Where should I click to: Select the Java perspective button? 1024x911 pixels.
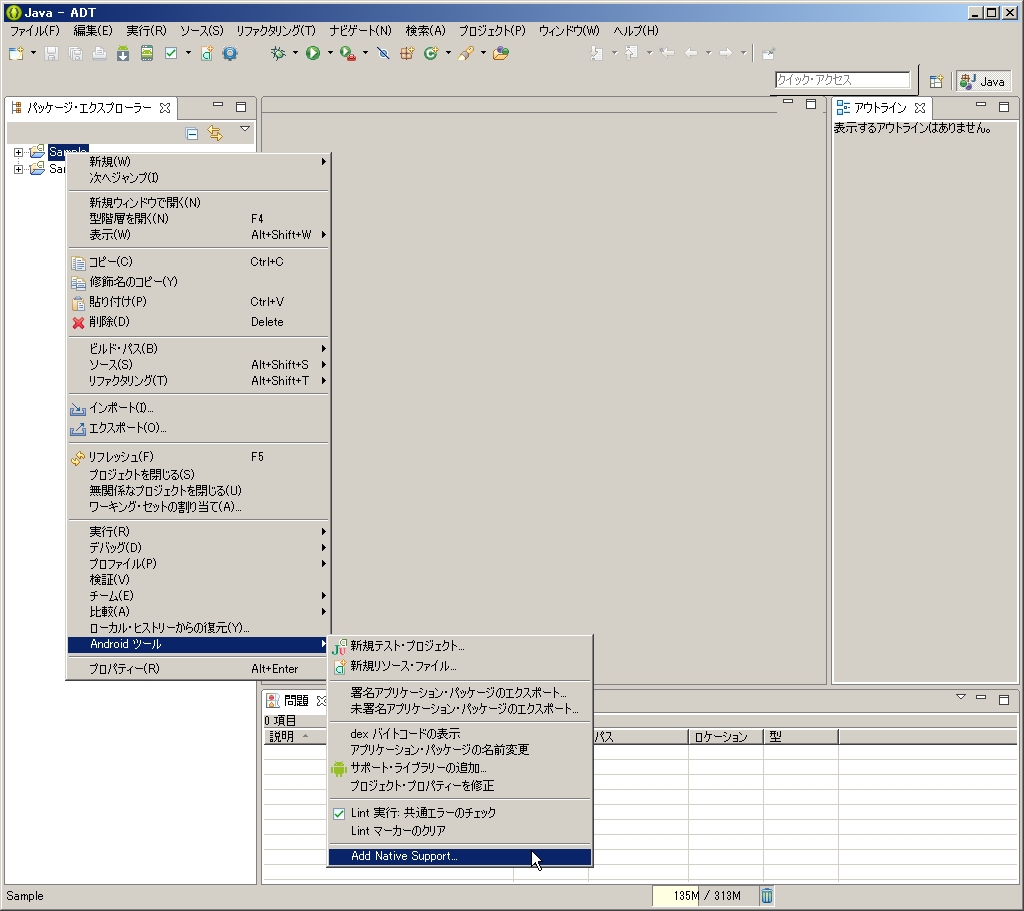click(983, 82)
